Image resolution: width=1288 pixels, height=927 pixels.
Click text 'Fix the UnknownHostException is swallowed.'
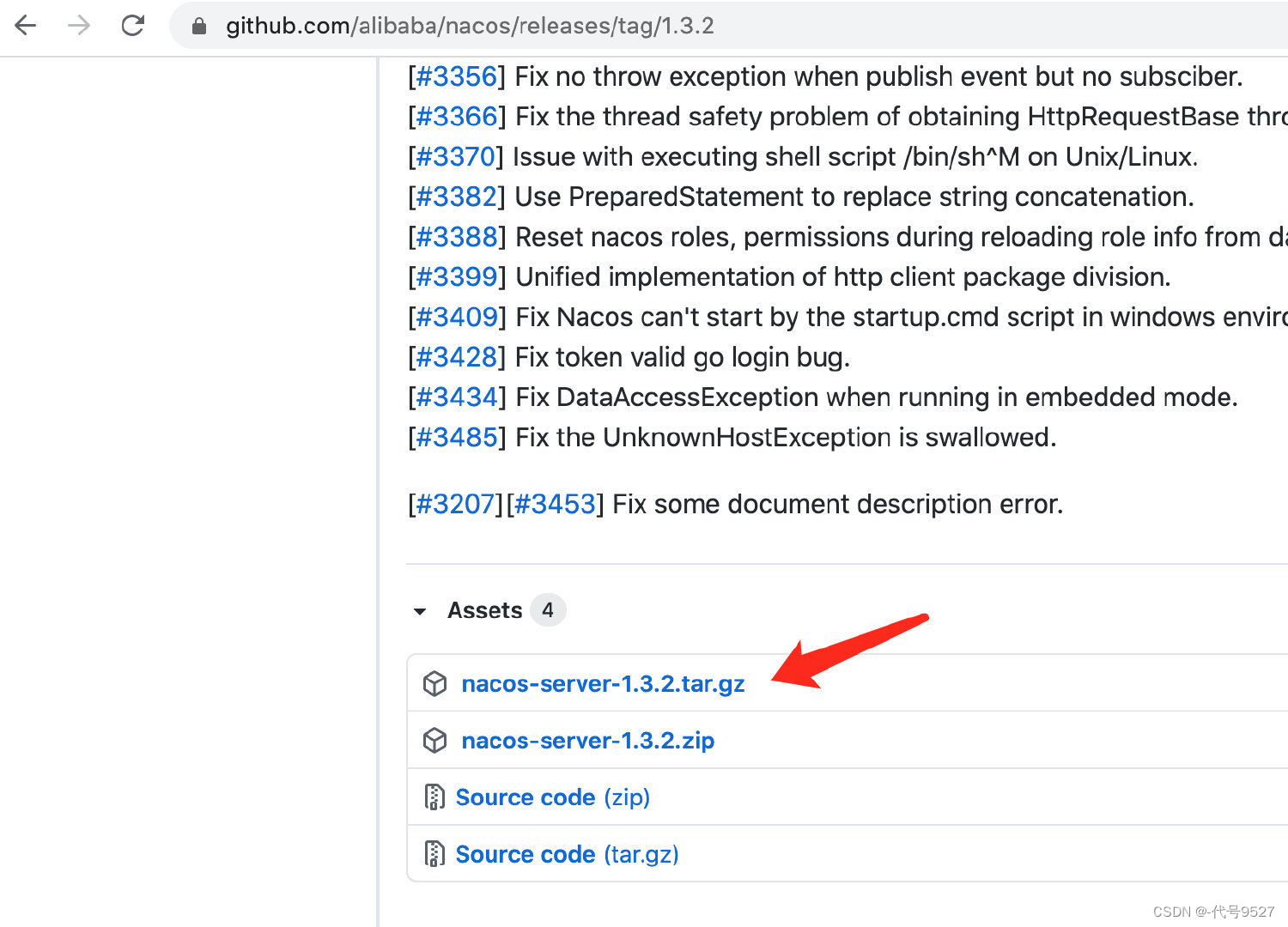[786, 438]
